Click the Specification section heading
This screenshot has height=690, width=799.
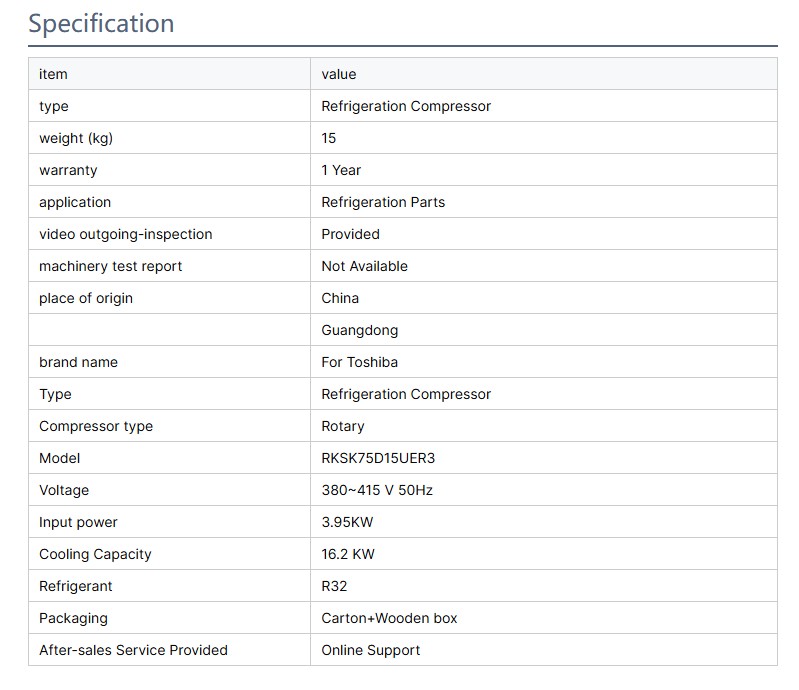coord(101,24)
